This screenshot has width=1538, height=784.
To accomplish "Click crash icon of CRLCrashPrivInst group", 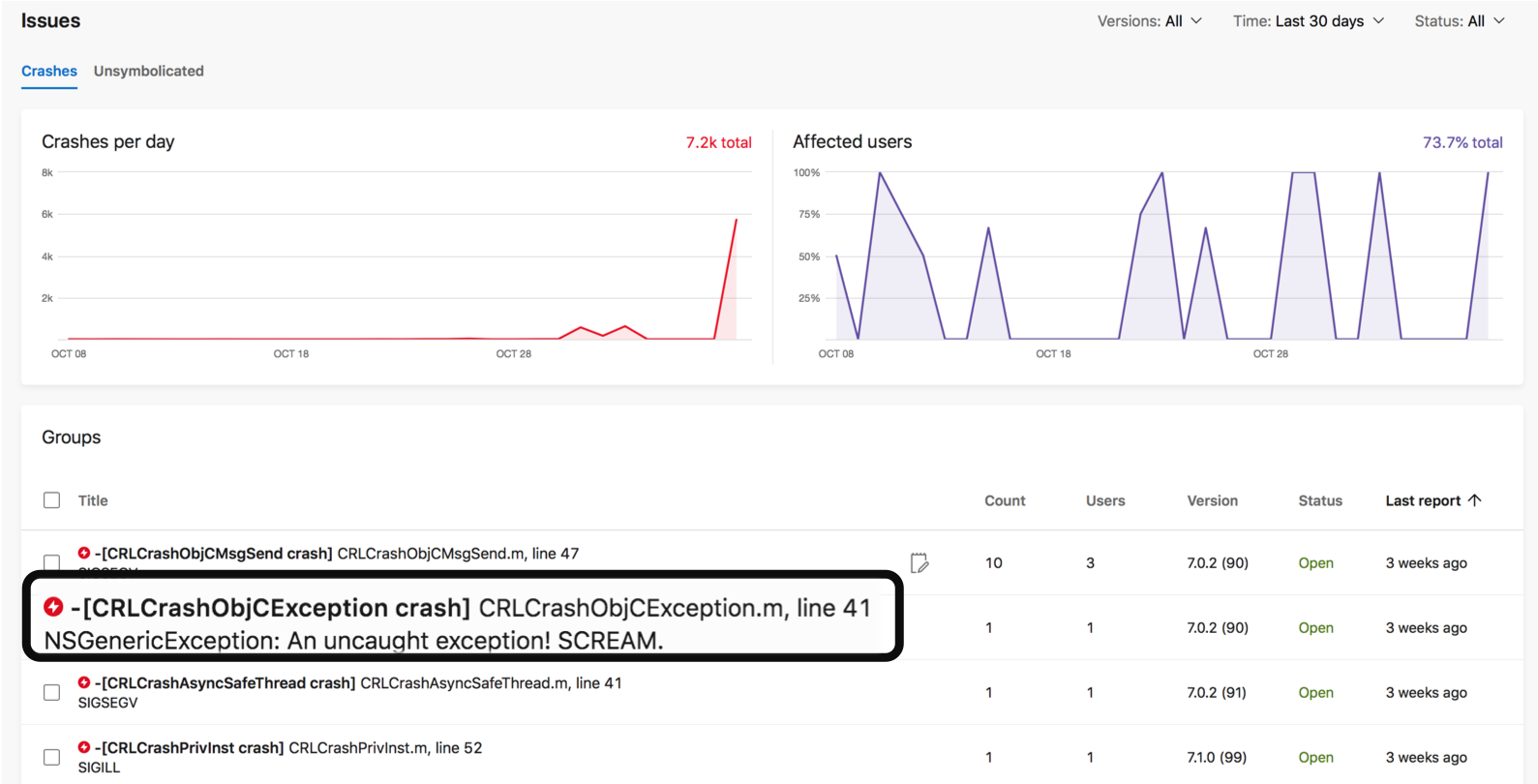I will [84, 747].
